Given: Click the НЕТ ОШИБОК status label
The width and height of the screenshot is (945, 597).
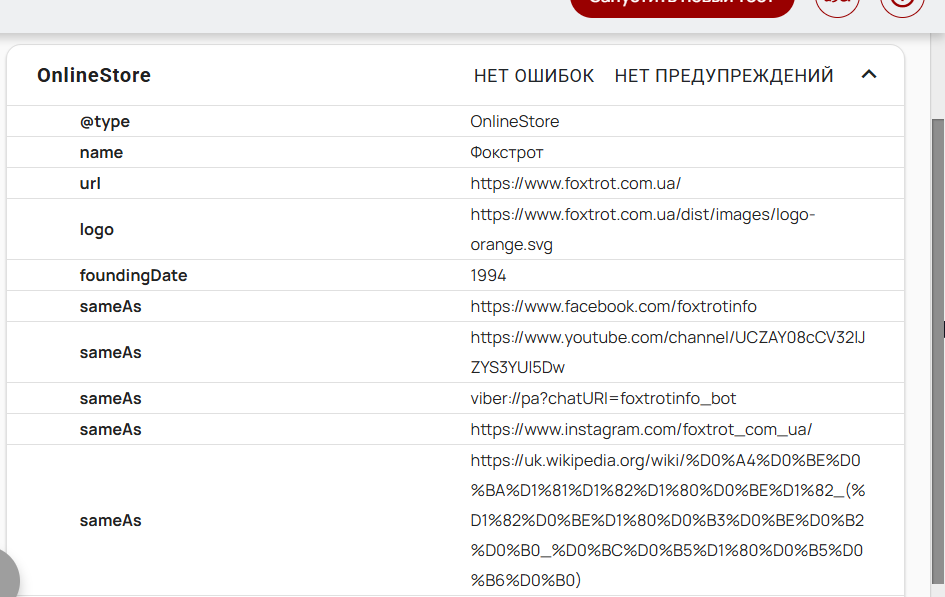Looking at the screenshot, I should 534,76.
